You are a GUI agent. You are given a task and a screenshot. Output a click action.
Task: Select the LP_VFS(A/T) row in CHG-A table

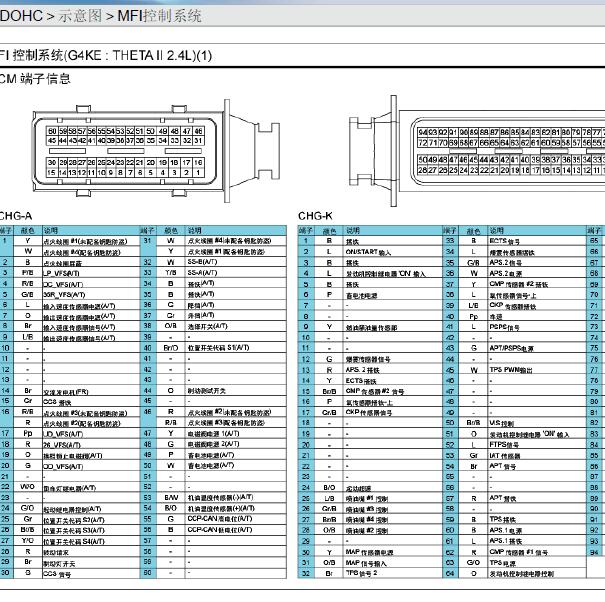point(70,273)
